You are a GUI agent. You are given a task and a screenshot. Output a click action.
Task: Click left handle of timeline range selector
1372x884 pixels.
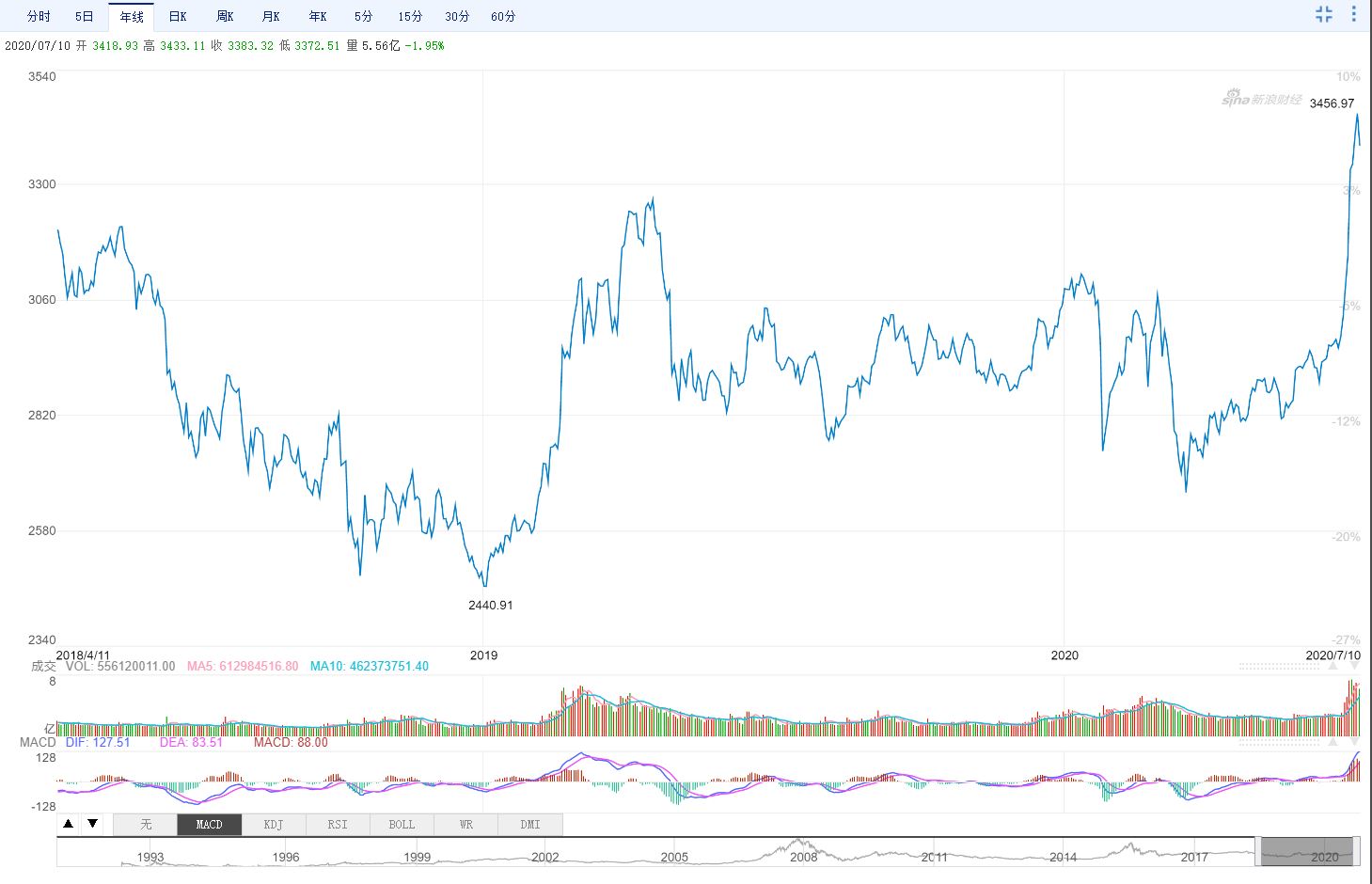[1256, 851]
